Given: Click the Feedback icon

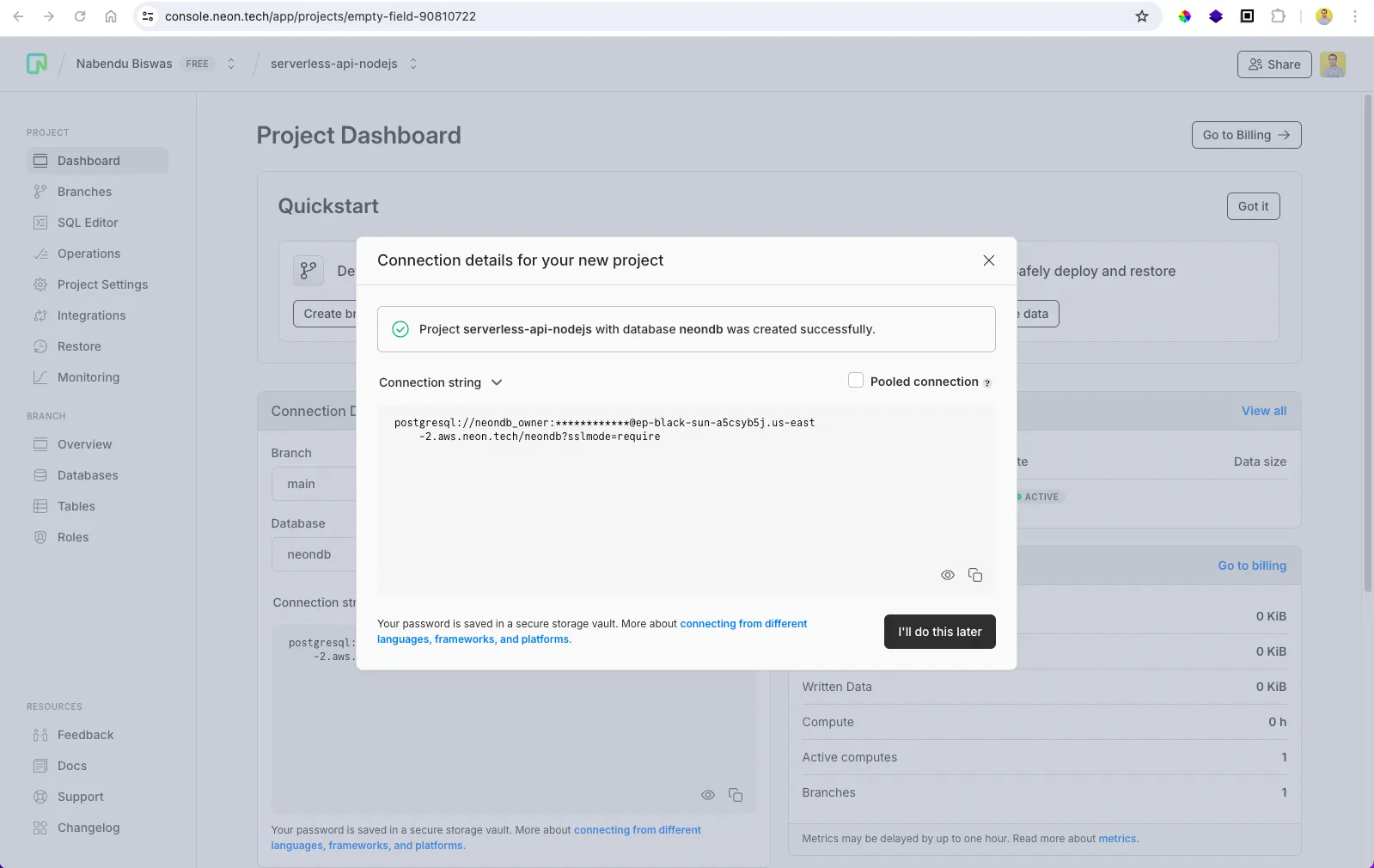Looking at the screenshot, I should [40, 735].
